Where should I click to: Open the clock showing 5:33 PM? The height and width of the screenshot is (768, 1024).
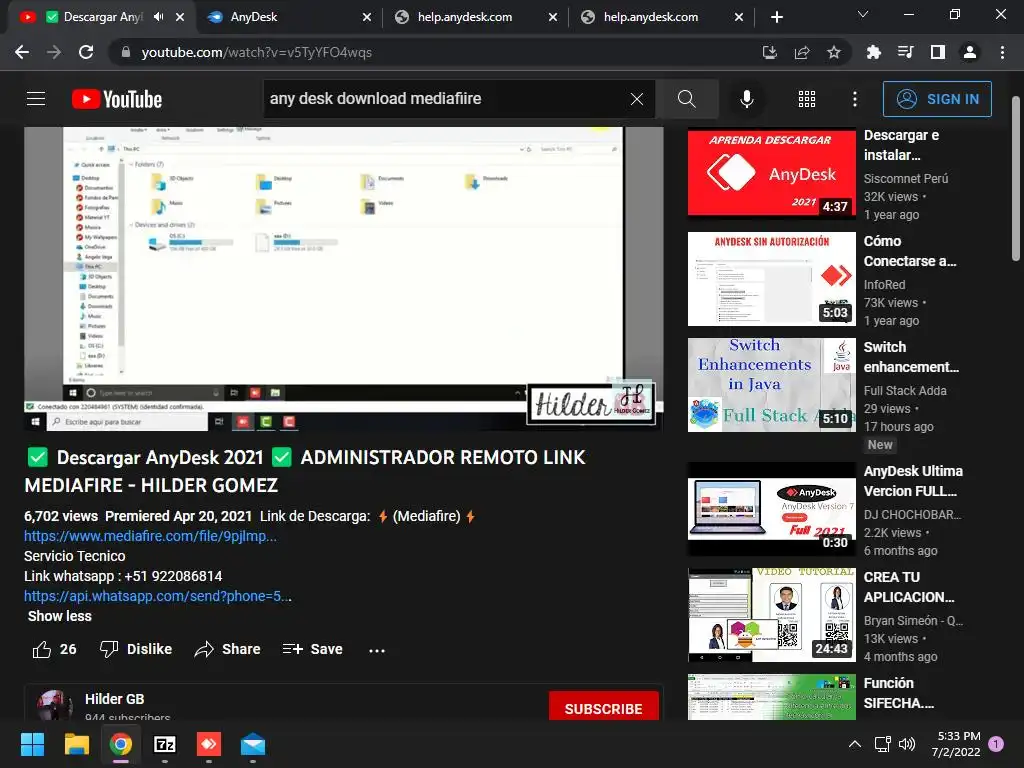click(956, 744)
